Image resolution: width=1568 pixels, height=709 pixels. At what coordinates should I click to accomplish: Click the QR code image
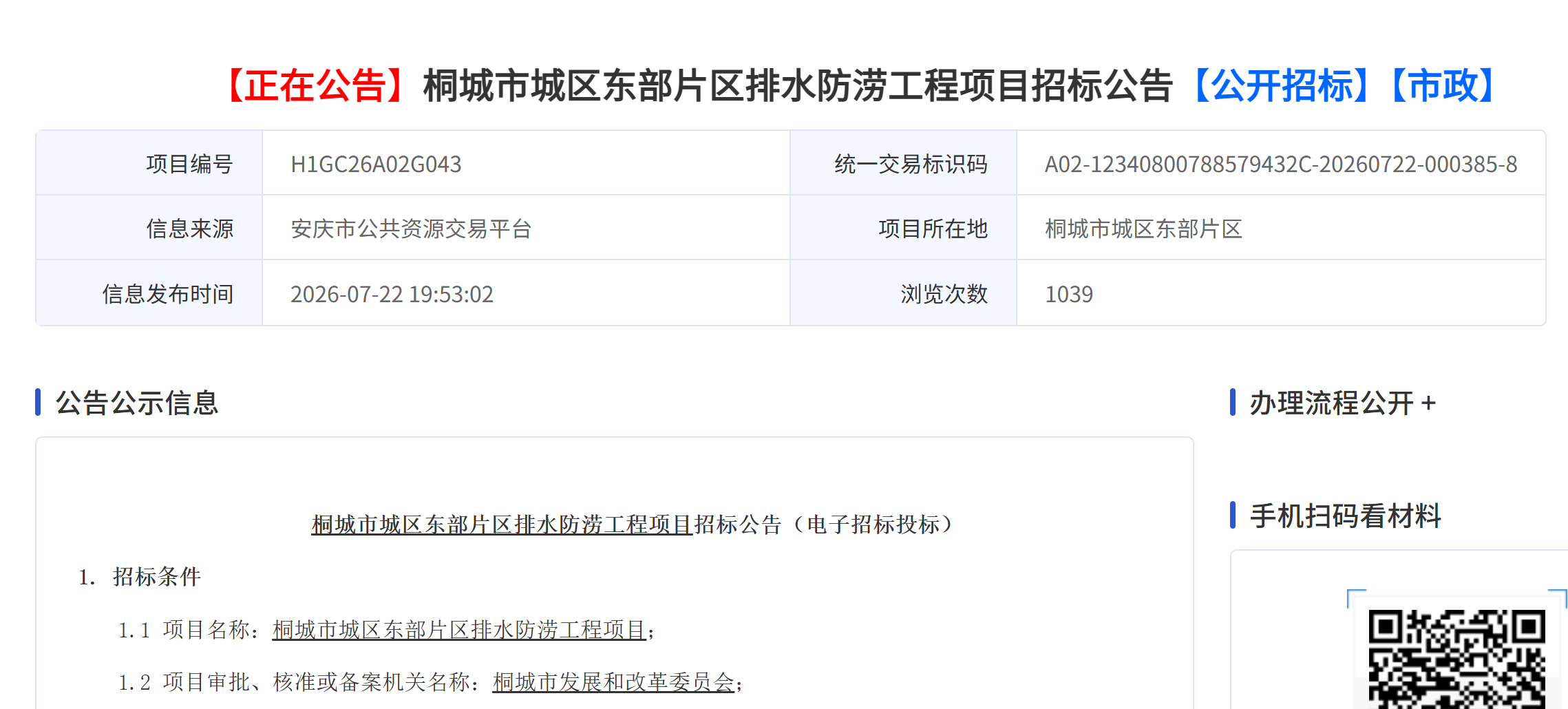tap(1456, 659)
